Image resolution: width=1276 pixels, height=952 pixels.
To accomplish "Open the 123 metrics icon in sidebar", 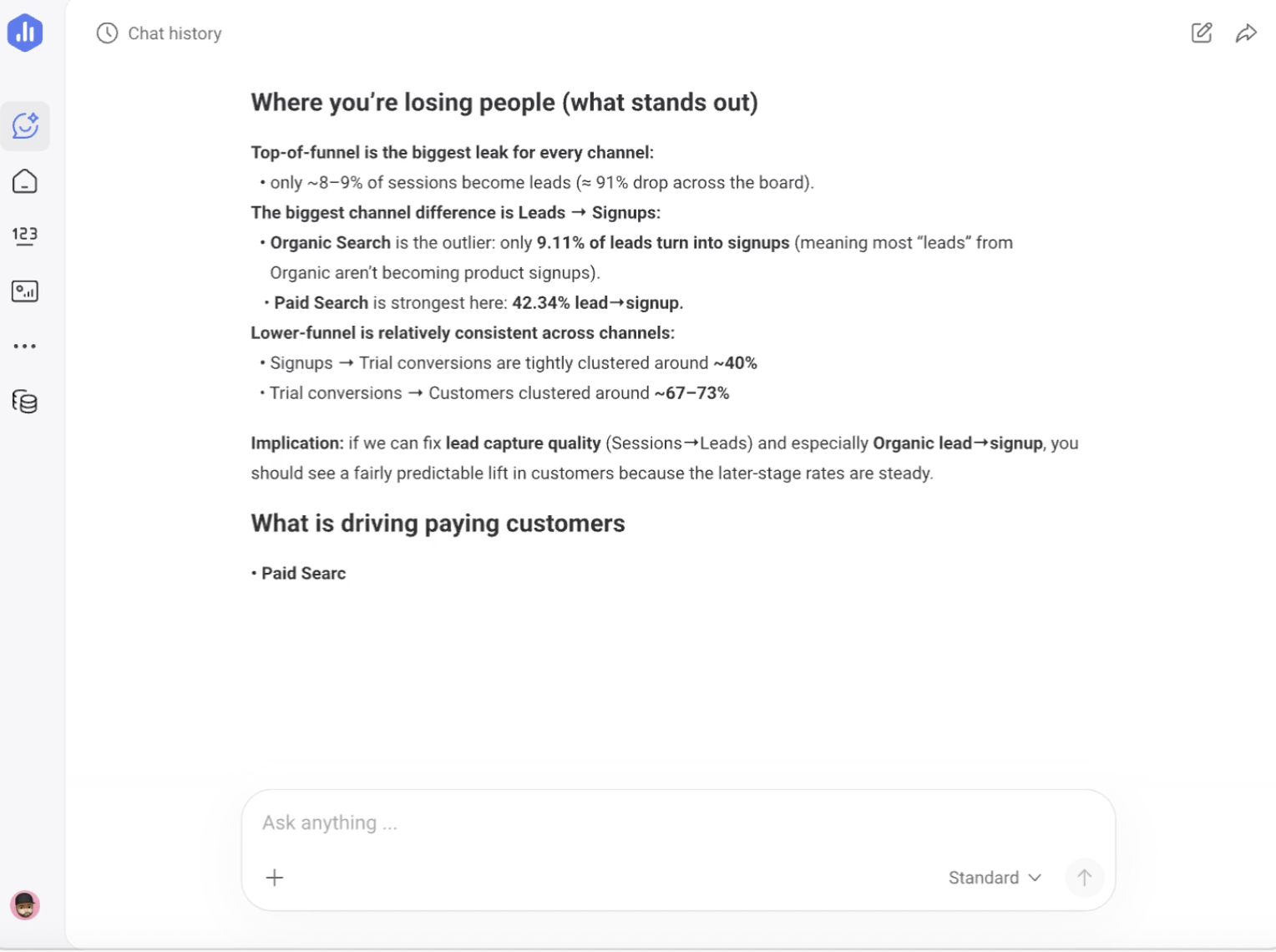I will tap(25, 235).
